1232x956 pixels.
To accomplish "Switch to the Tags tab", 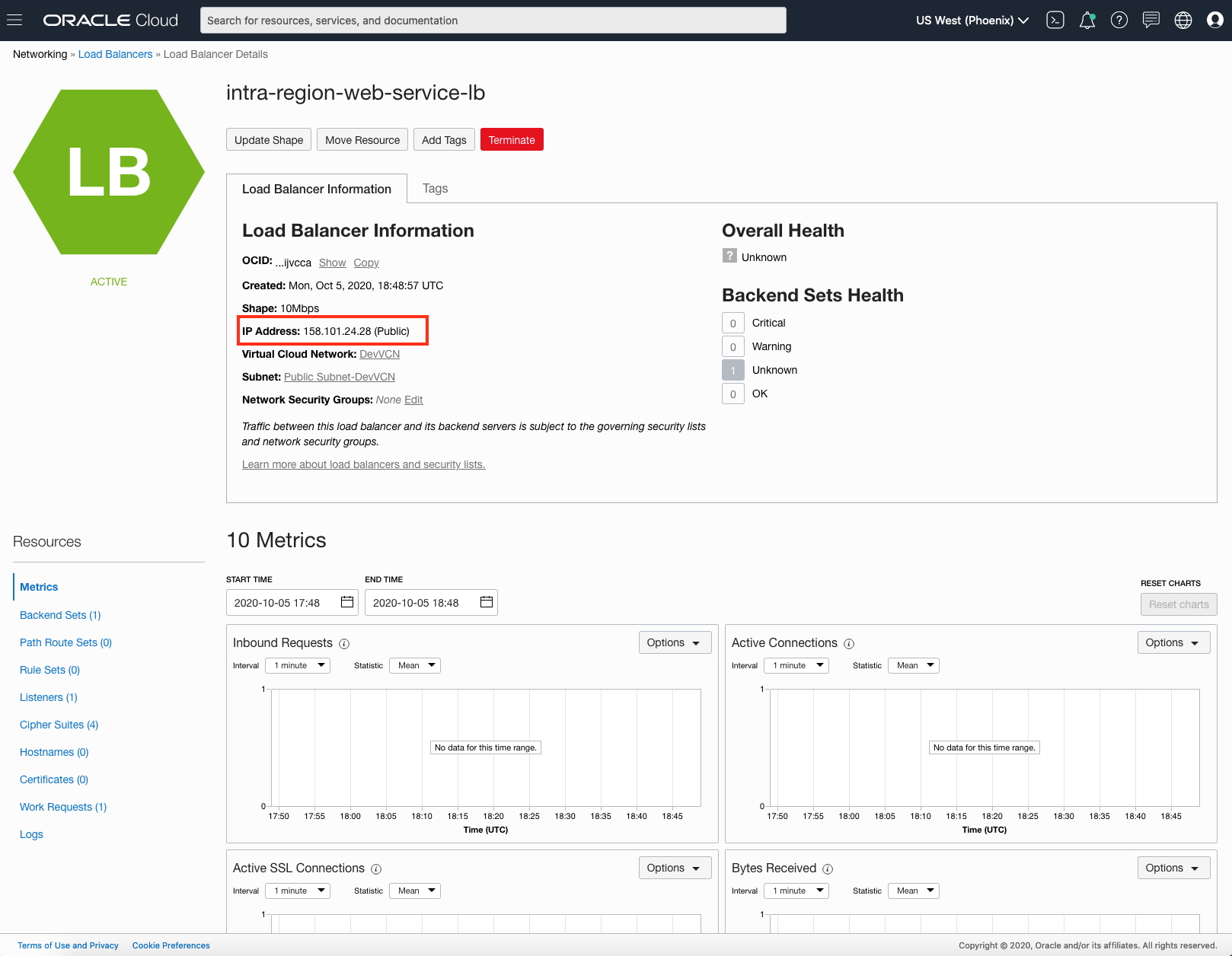I will pos(435,188).
